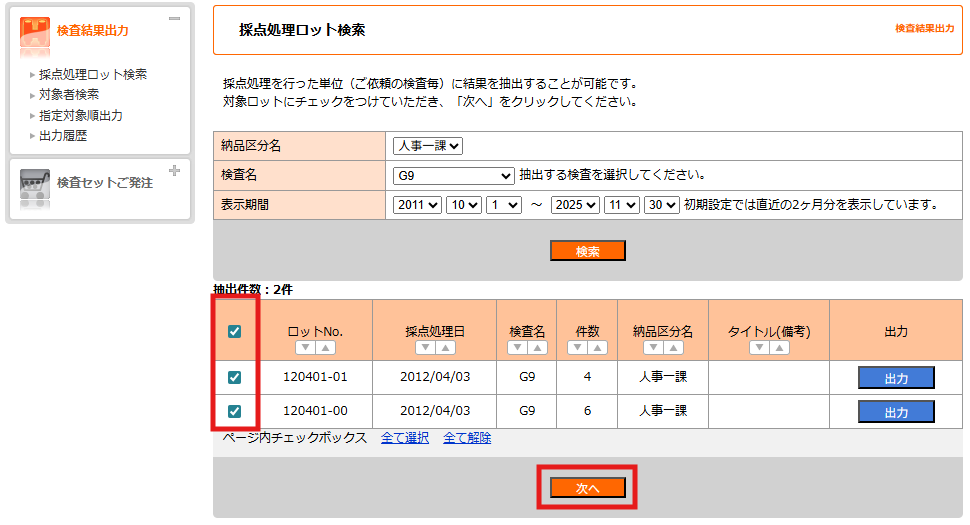Viewport: 970px width, 525px height.
Task: Open the 検査名 G9 dropdown
Action: pyautogui.click(x=453, y=175)
